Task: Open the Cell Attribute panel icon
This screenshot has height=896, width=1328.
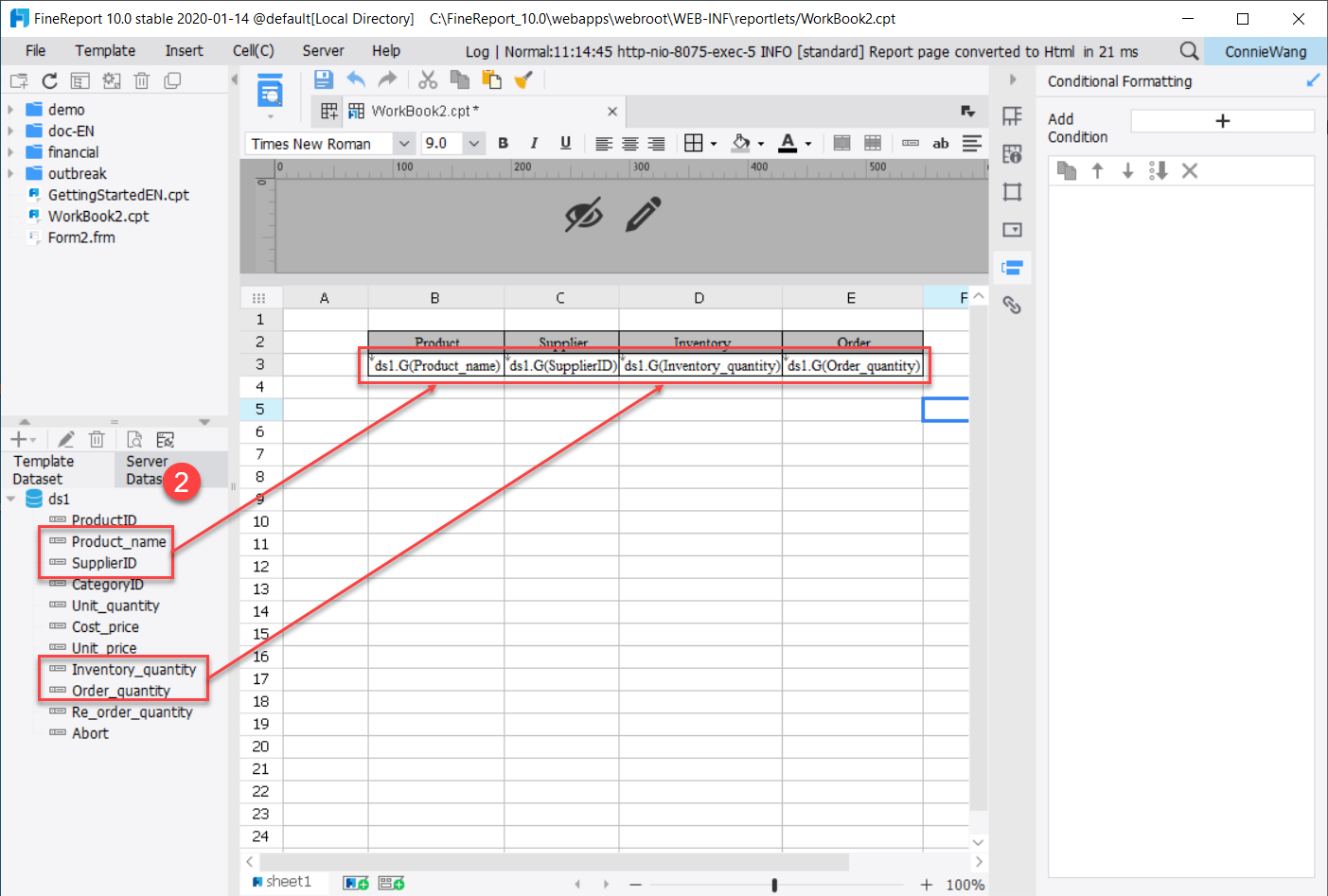Action: (1012, 153)
